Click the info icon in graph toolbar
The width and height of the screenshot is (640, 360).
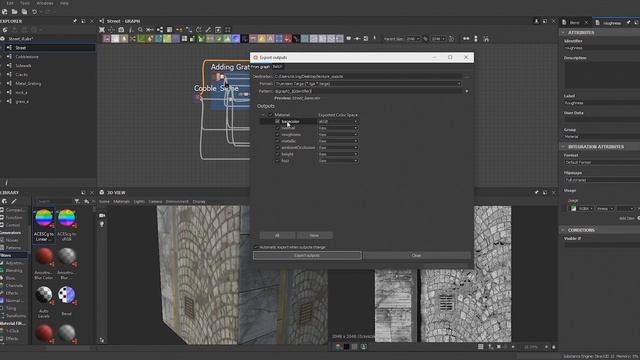131,30
